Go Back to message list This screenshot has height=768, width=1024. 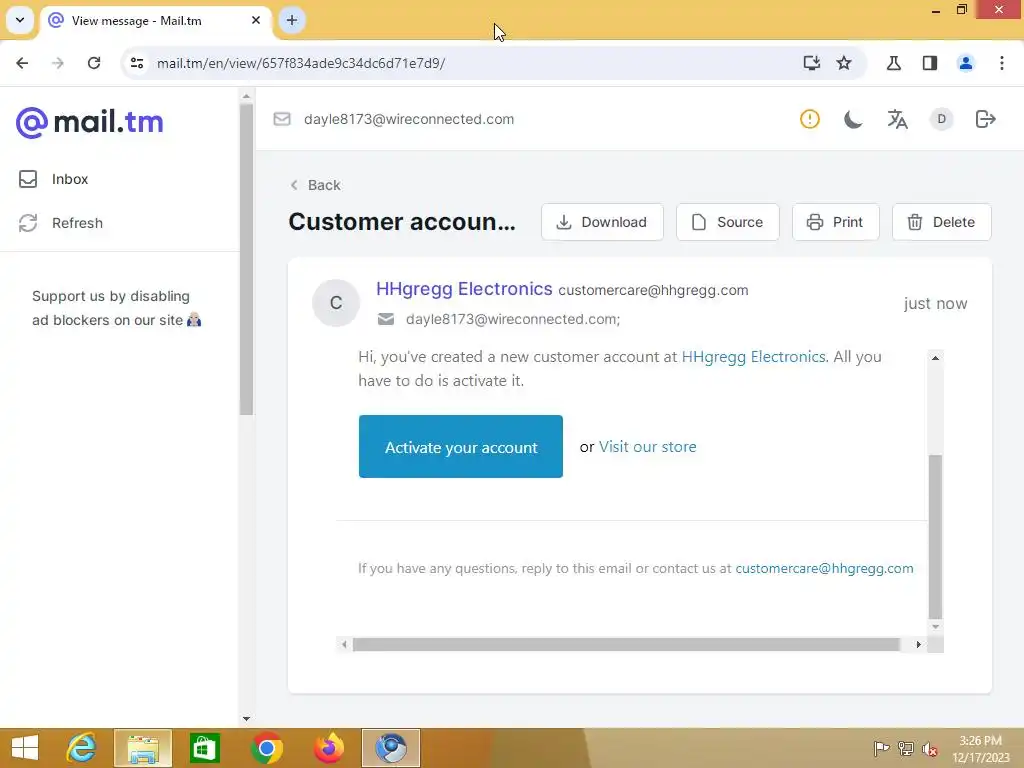tap(315, 185)
